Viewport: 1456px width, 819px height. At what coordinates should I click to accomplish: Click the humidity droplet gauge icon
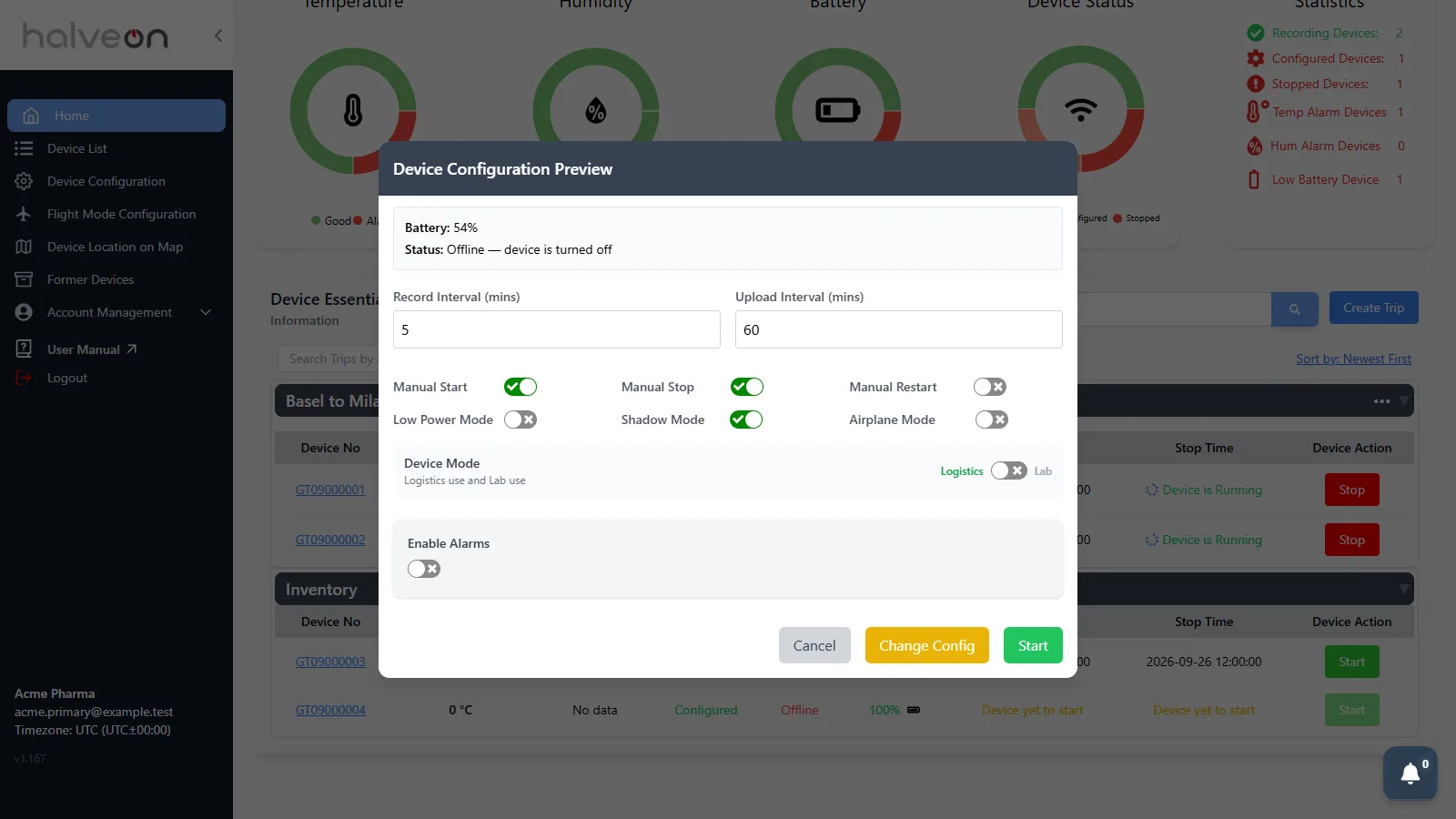click(596, 111)
